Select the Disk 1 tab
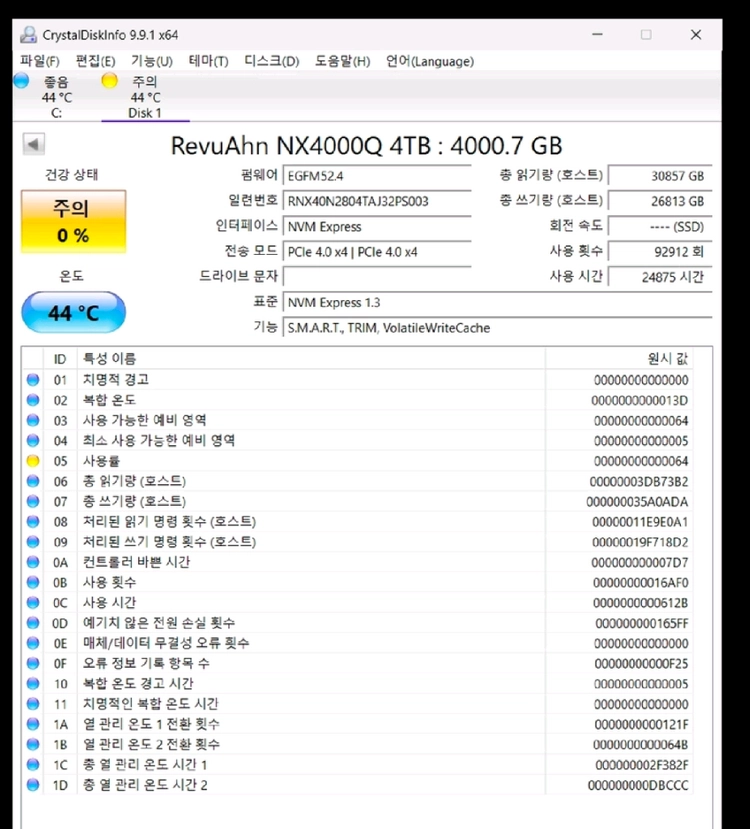750x829 pixels. [145, 97]
